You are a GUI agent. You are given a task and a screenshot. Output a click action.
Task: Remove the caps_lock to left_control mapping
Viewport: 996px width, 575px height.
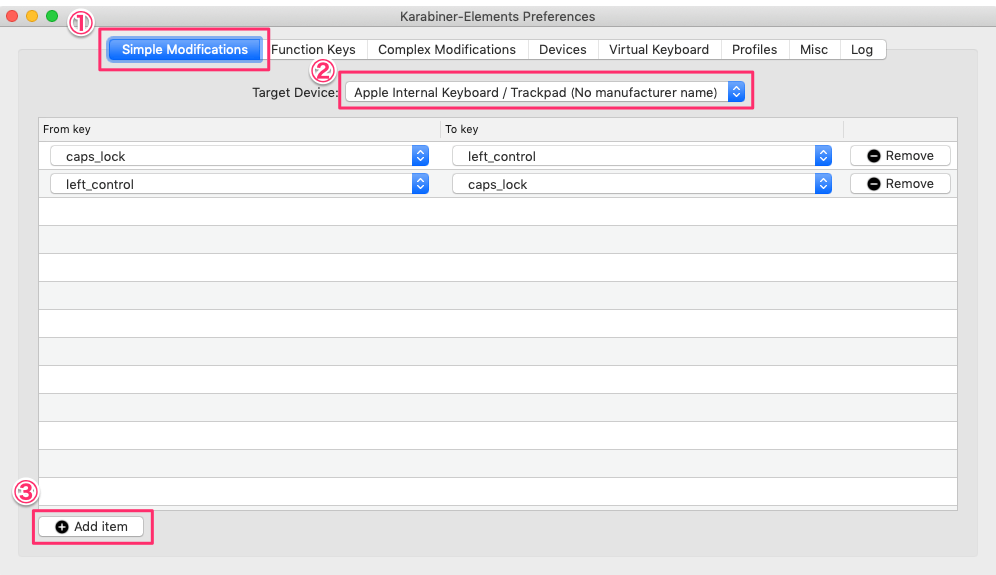(x=901, y=156)
